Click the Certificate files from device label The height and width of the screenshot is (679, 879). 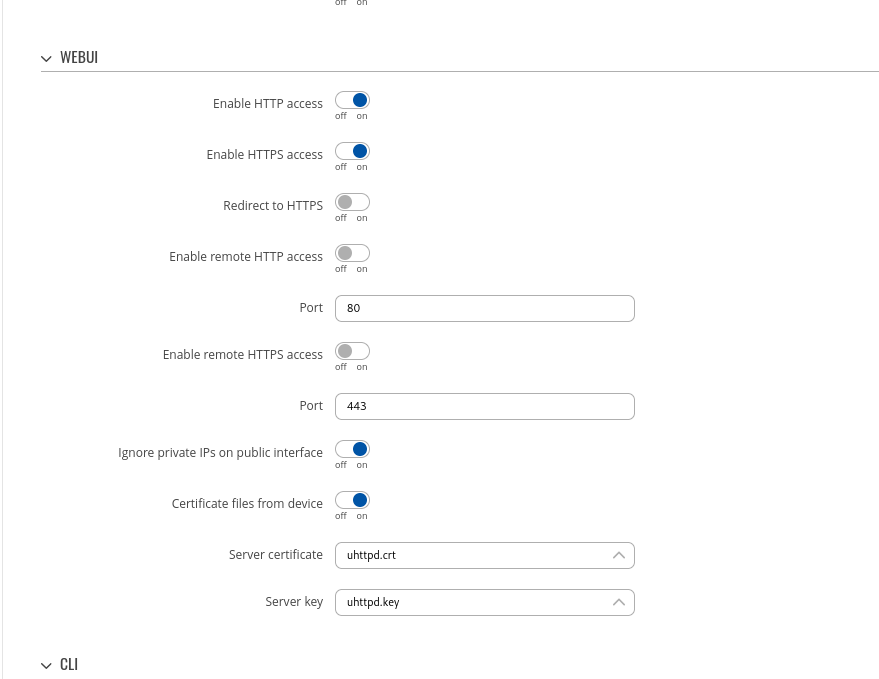coord(247,504)
